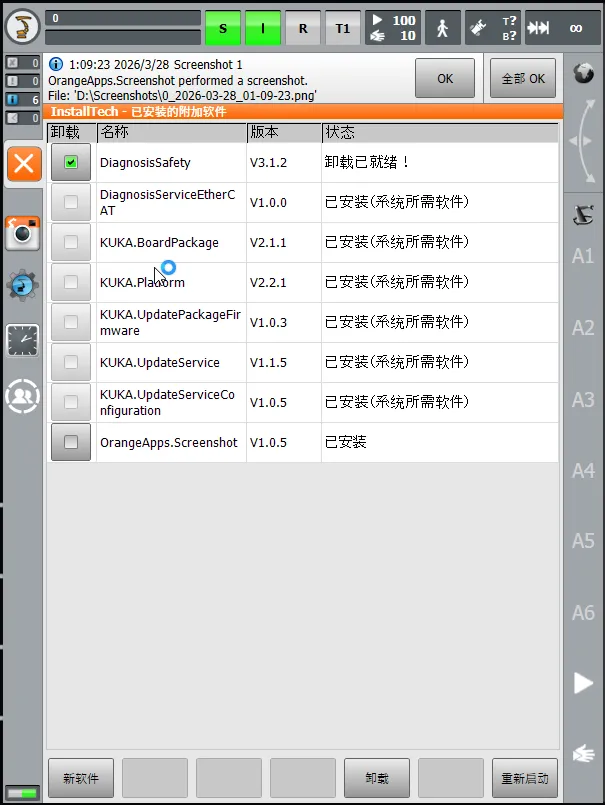
Task: Click the 卸载已就绪！ status cell
Action: pyautogui.click(x=440, y=162)
